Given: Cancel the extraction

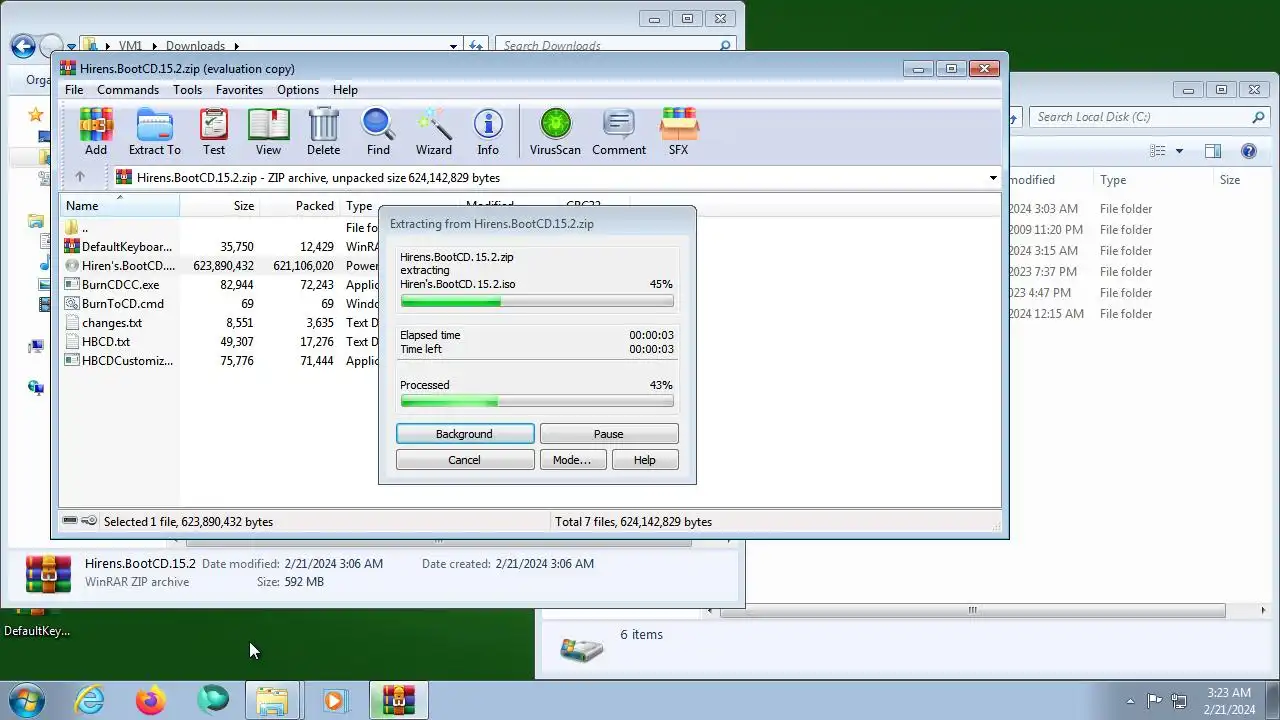Looking at the screenshot, I should [x=465, y=460].
